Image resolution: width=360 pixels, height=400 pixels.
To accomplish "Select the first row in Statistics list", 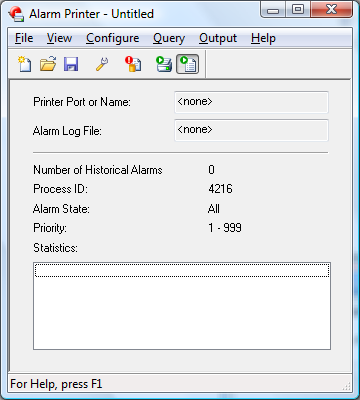I will click(182, 270).
